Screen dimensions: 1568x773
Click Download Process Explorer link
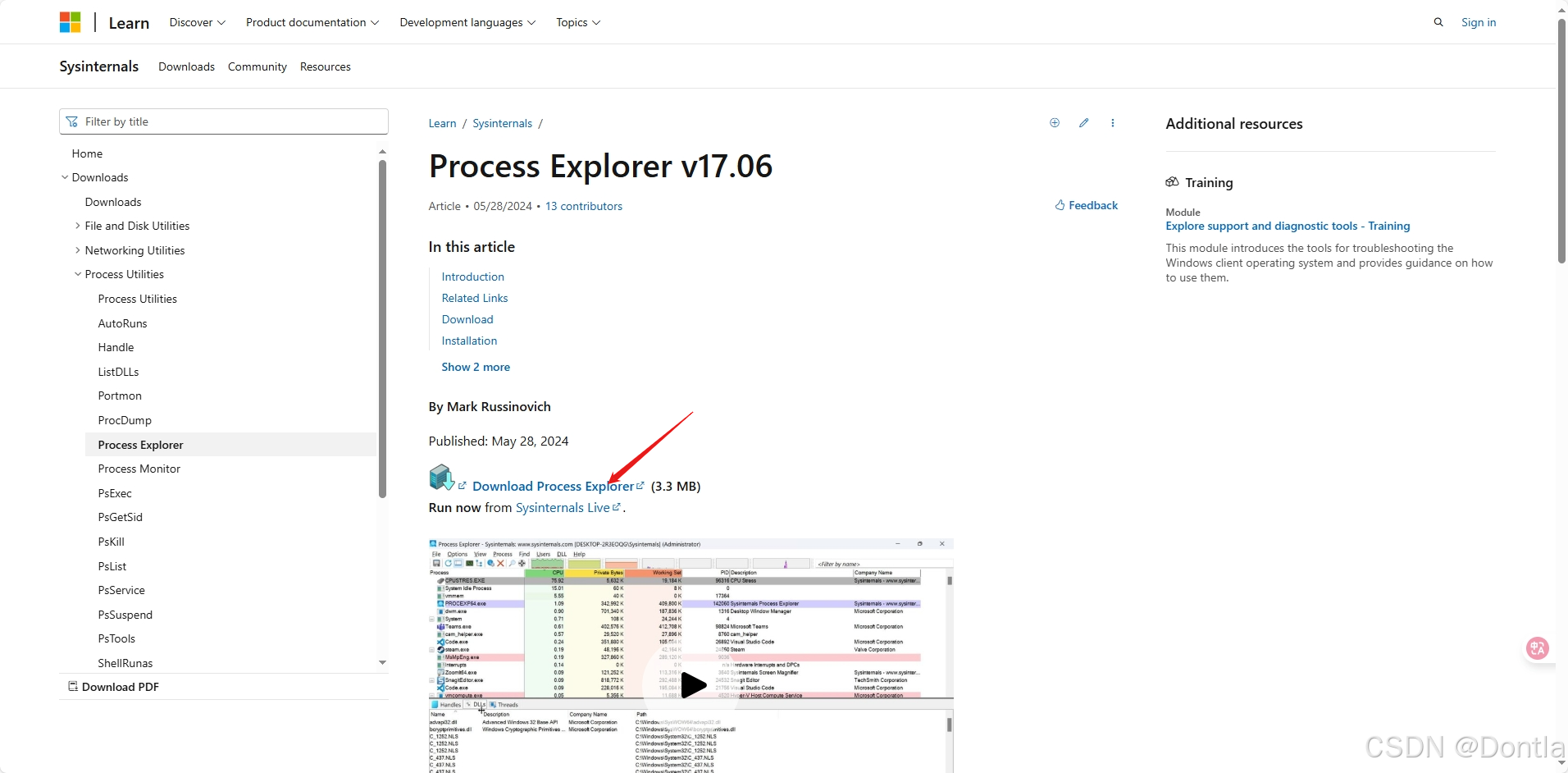(553, 486)
